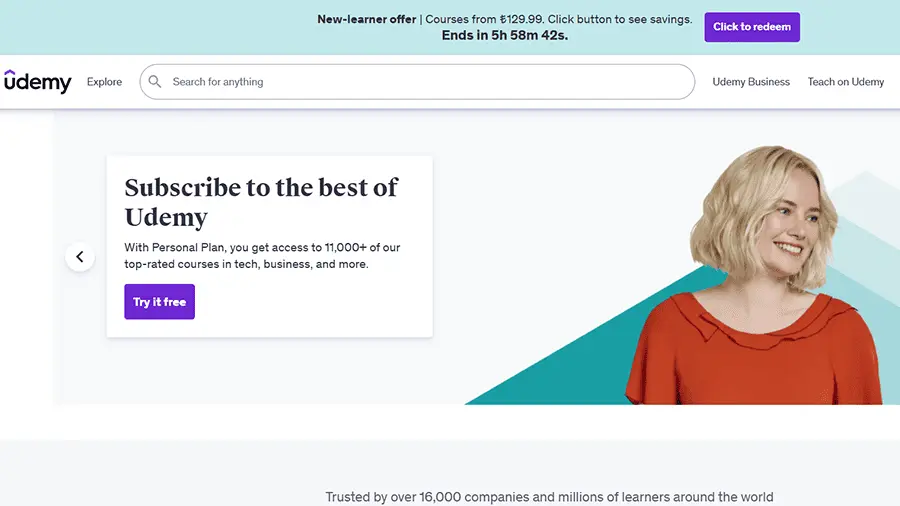Viewport: 900px width, 506px height.
Task: Click the teal triangle hero graphic
Action: pyautogui.click(x=560, y=370)
